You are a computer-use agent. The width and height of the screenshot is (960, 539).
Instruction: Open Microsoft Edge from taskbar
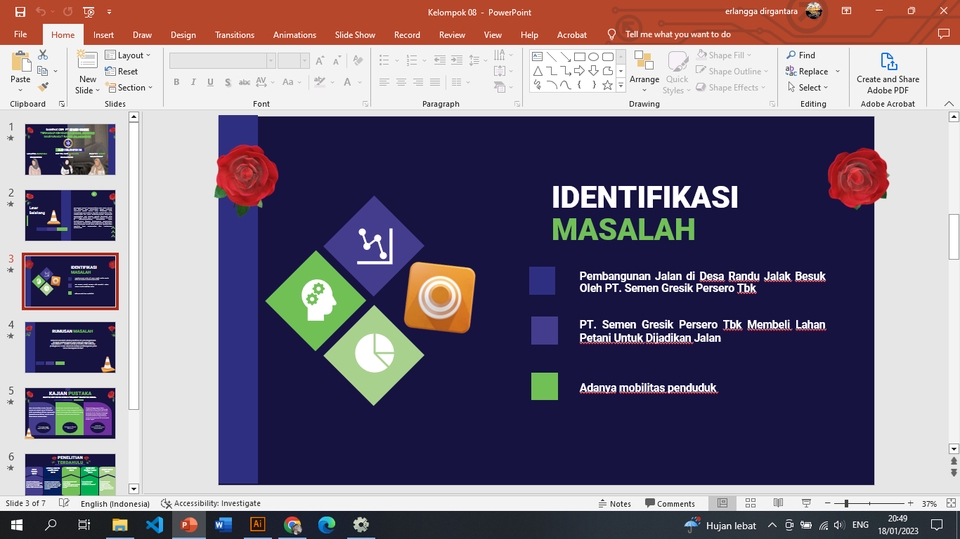coord(326,524)
